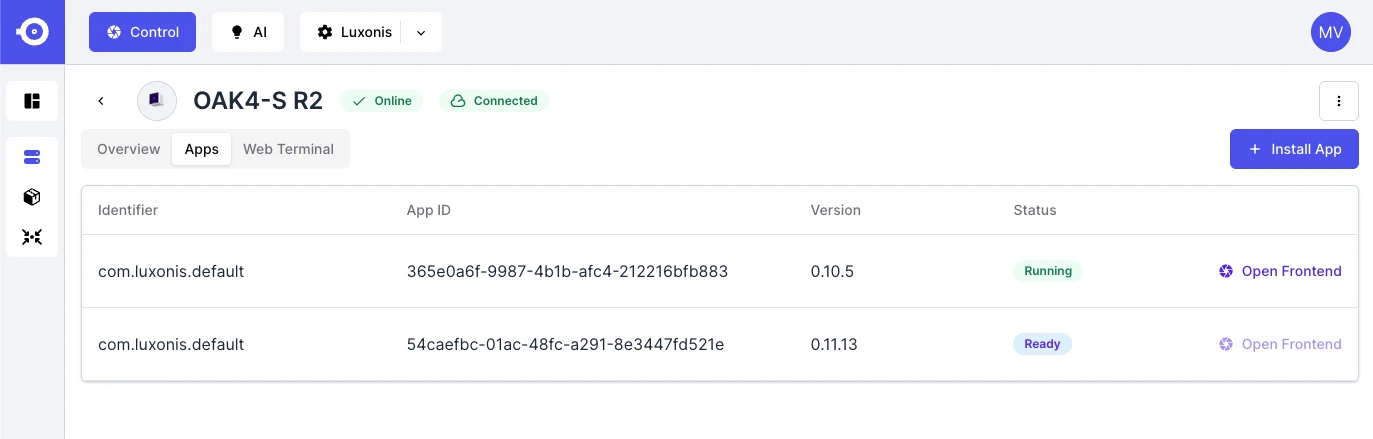Open the AI section with lightbulb
Viewport: 1373px width, 439px height.
click(x=248, y=32)
